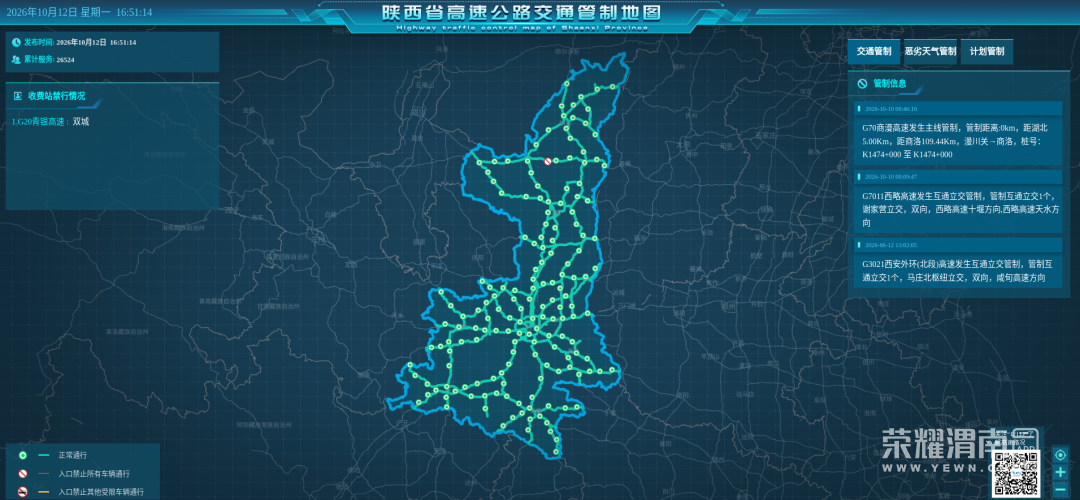Click the 双城 toll station entry

(81, 122)
